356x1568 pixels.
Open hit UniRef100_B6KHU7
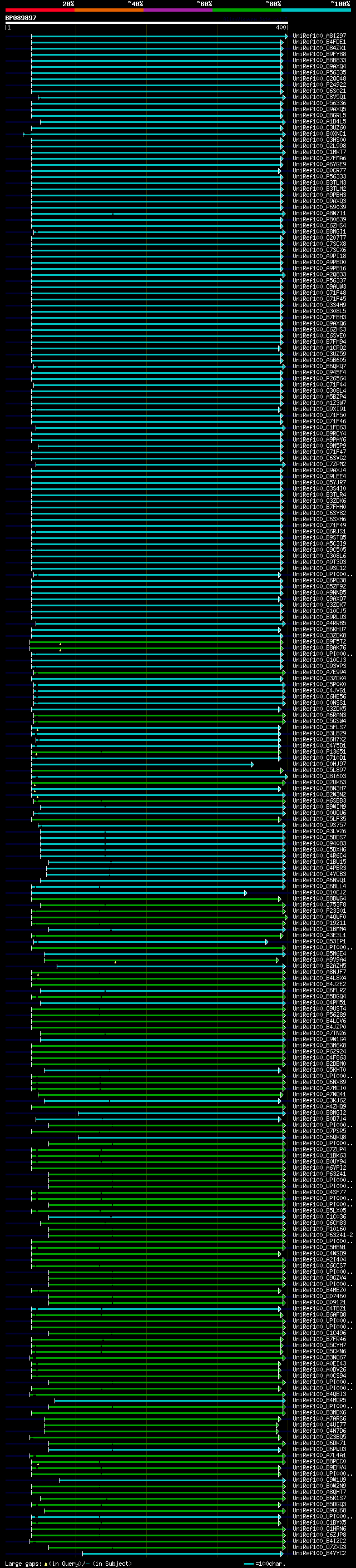tap(319, 630)
